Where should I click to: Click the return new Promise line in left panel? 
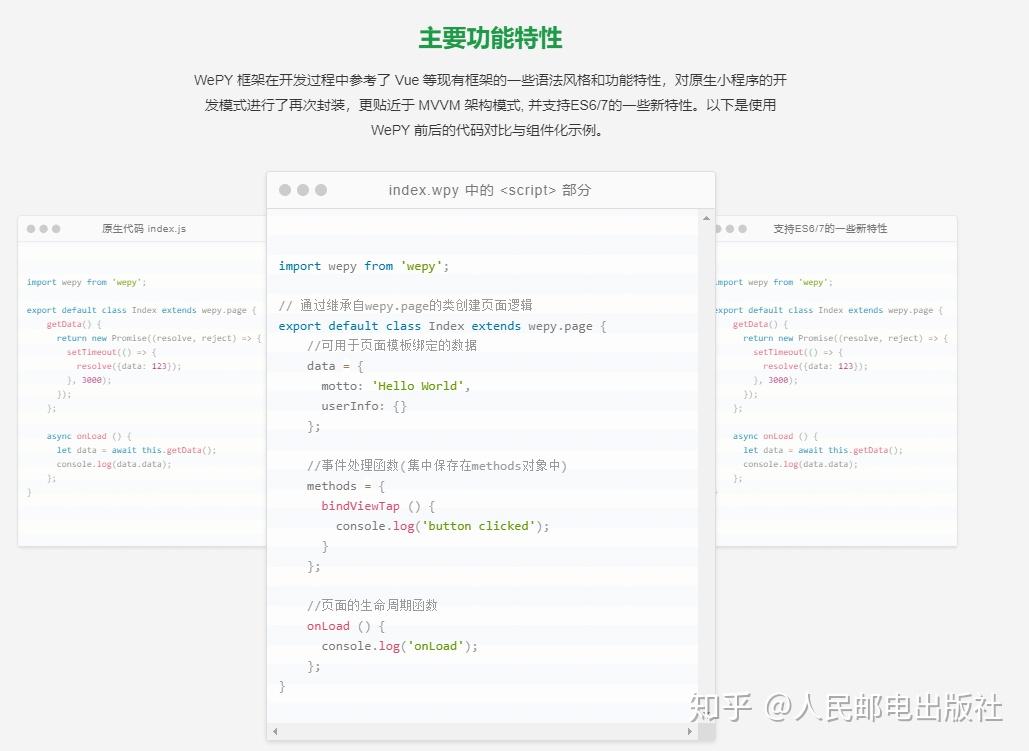click(159, 338)
